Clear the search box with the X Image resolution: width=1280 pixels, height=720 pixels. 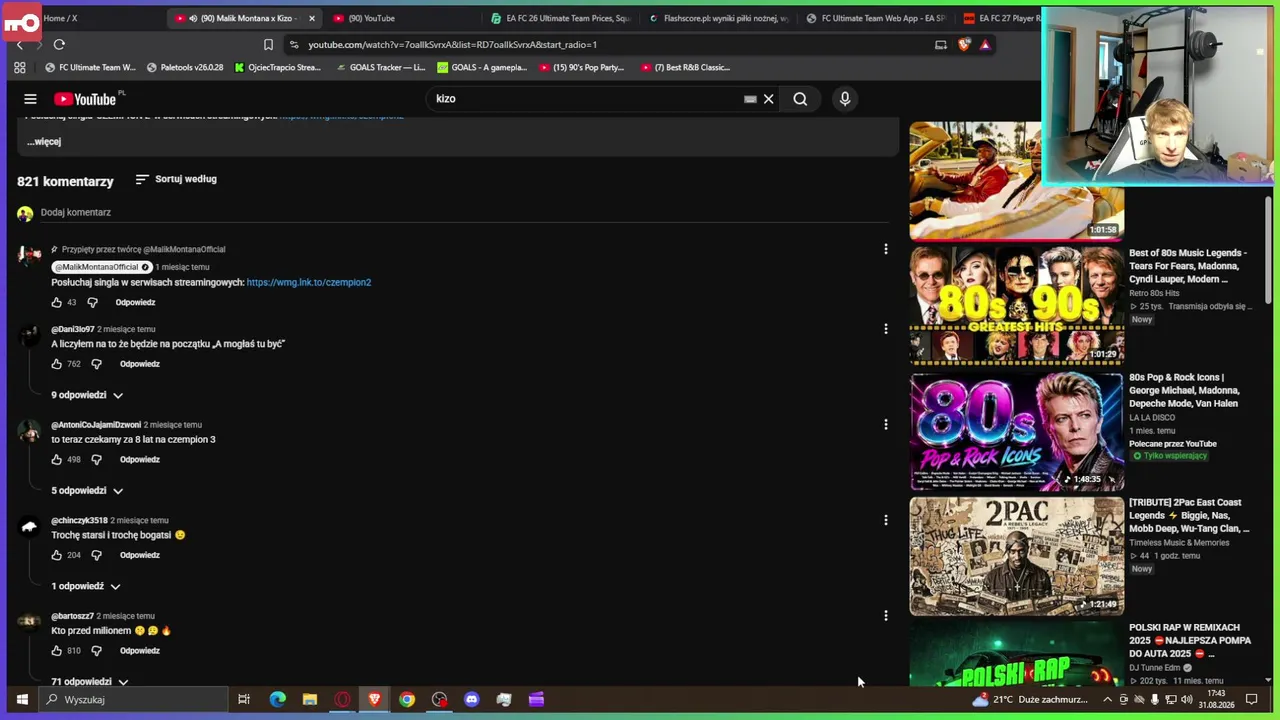(x=768, y=99)
